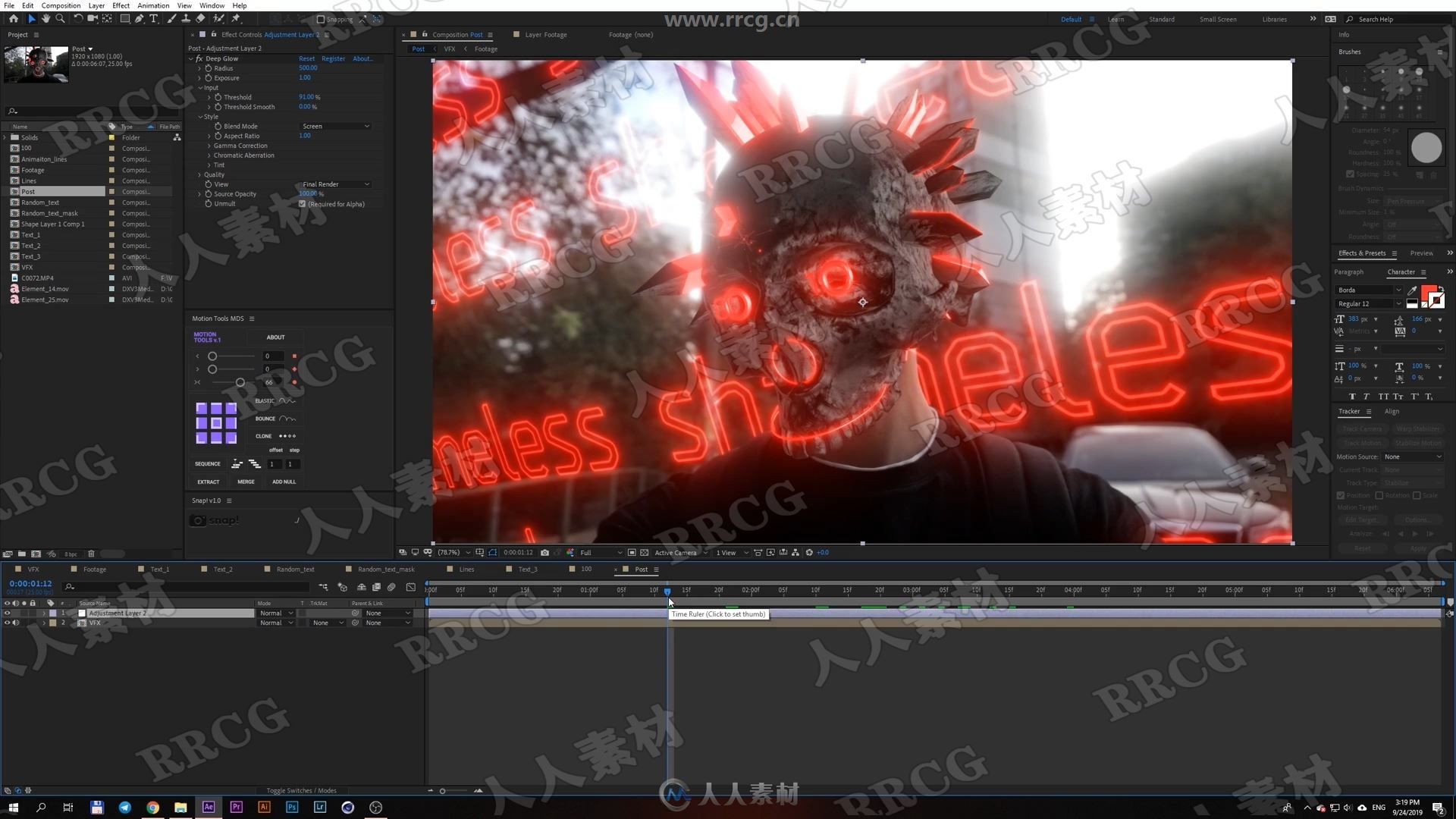Toggle visibility of VFX layer
Image resolution: width=1456 pixels, height=819 pixels.
(8, 622)
